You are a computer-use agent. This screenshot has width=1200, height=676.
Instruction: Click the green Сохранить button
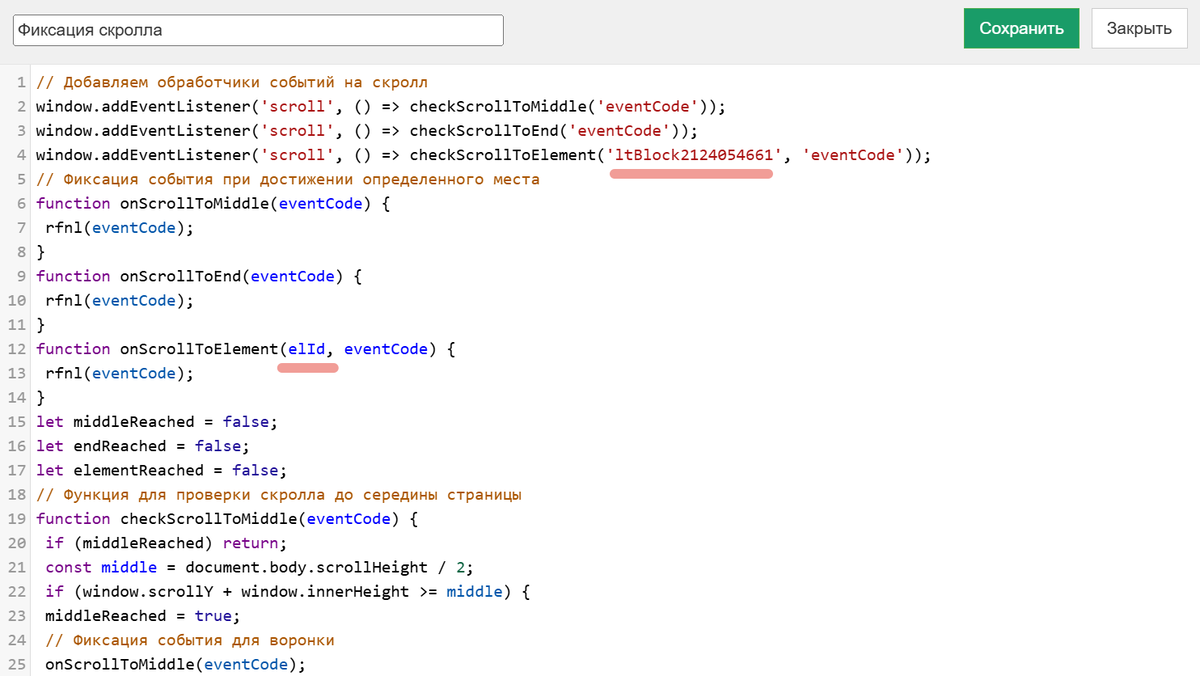pos(1021,28)
